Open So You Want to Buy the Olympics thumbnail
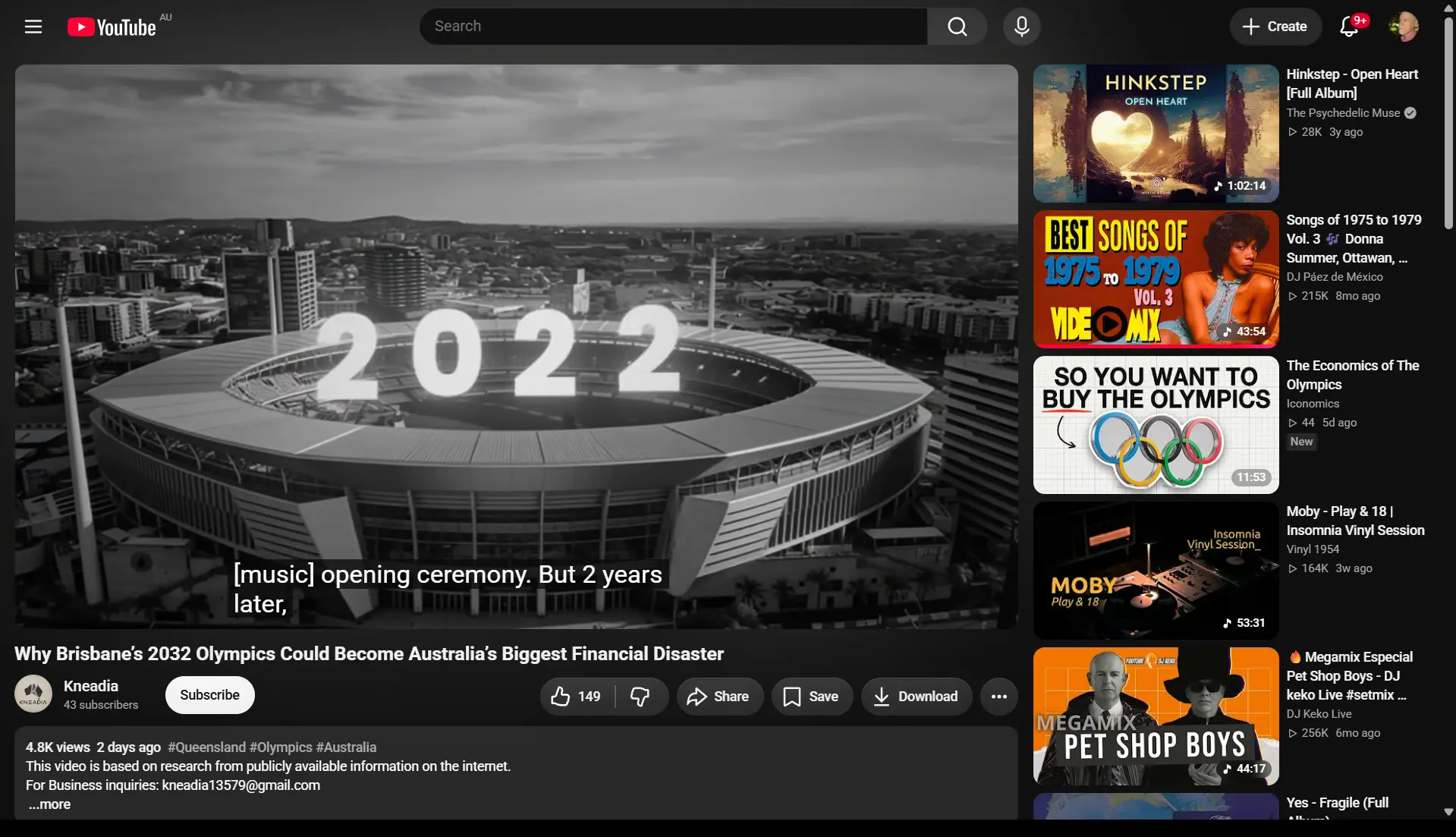1456x837 pixels. 1156,425
